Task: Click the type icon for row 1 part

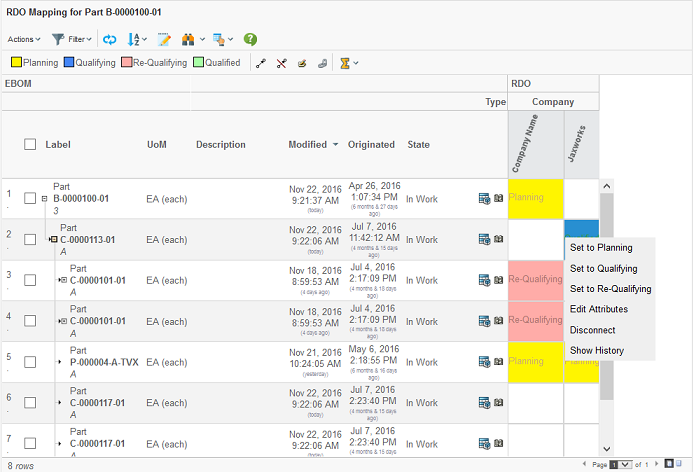Action: pyautogui.click(x=484, y=198)
